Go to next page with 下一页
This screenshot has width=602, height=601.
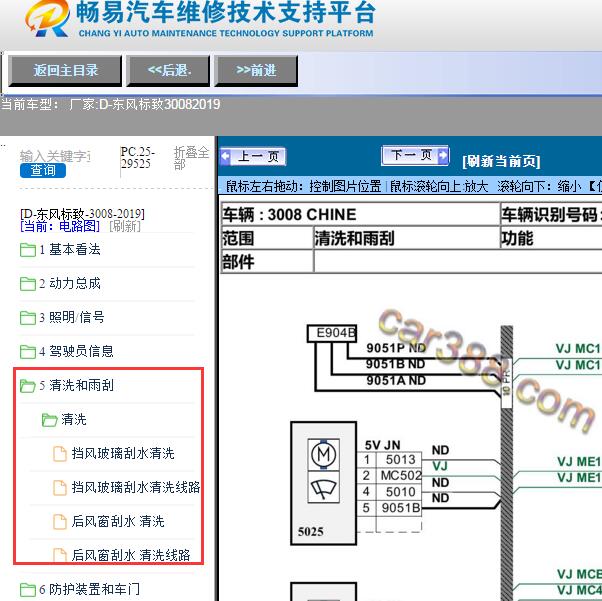pos(415,156)
